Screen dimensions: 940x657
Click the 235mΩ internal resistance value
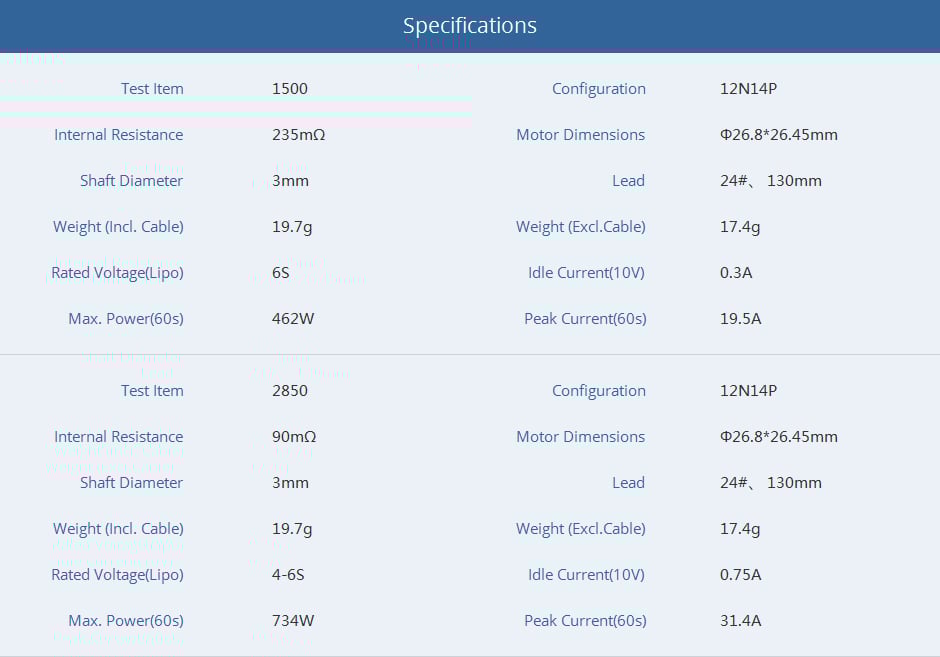298,135
